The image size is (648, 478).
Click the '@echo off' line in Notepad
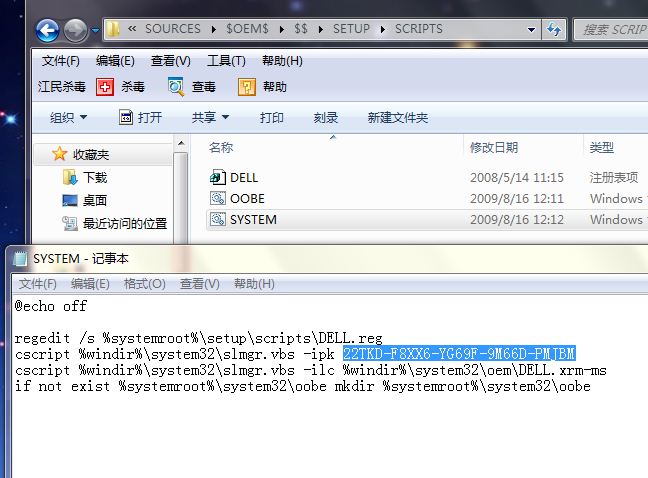pyautogui.click(x=51, y=306)
